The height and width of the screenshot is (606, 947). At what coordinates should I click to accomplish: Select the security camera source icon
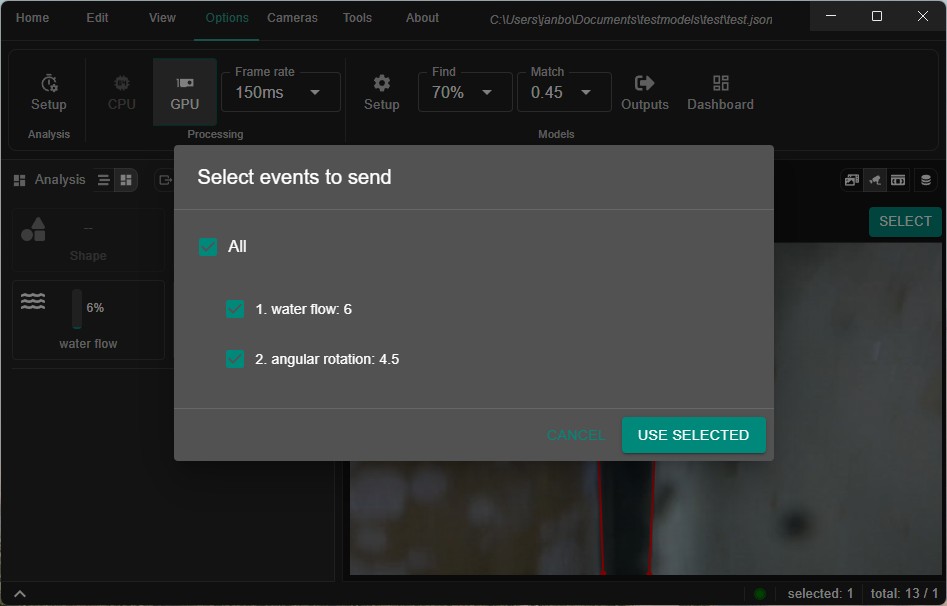coord(875,180)
